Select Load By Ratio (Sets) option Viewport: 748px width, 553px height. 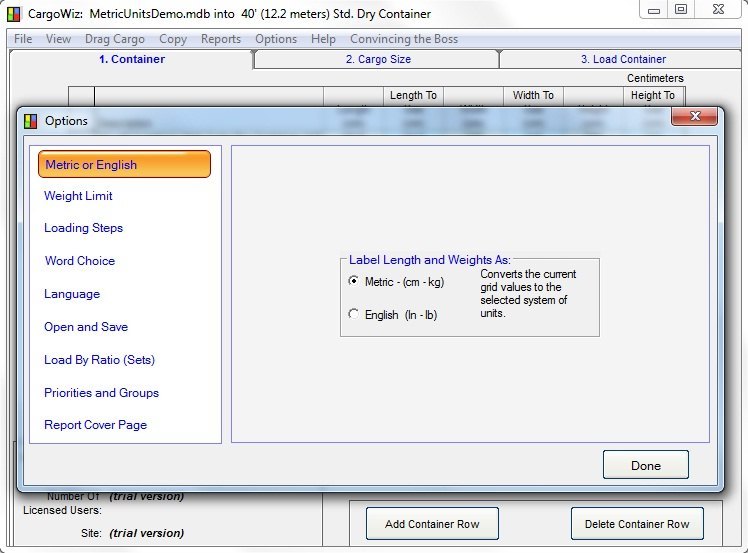[99, 360]
